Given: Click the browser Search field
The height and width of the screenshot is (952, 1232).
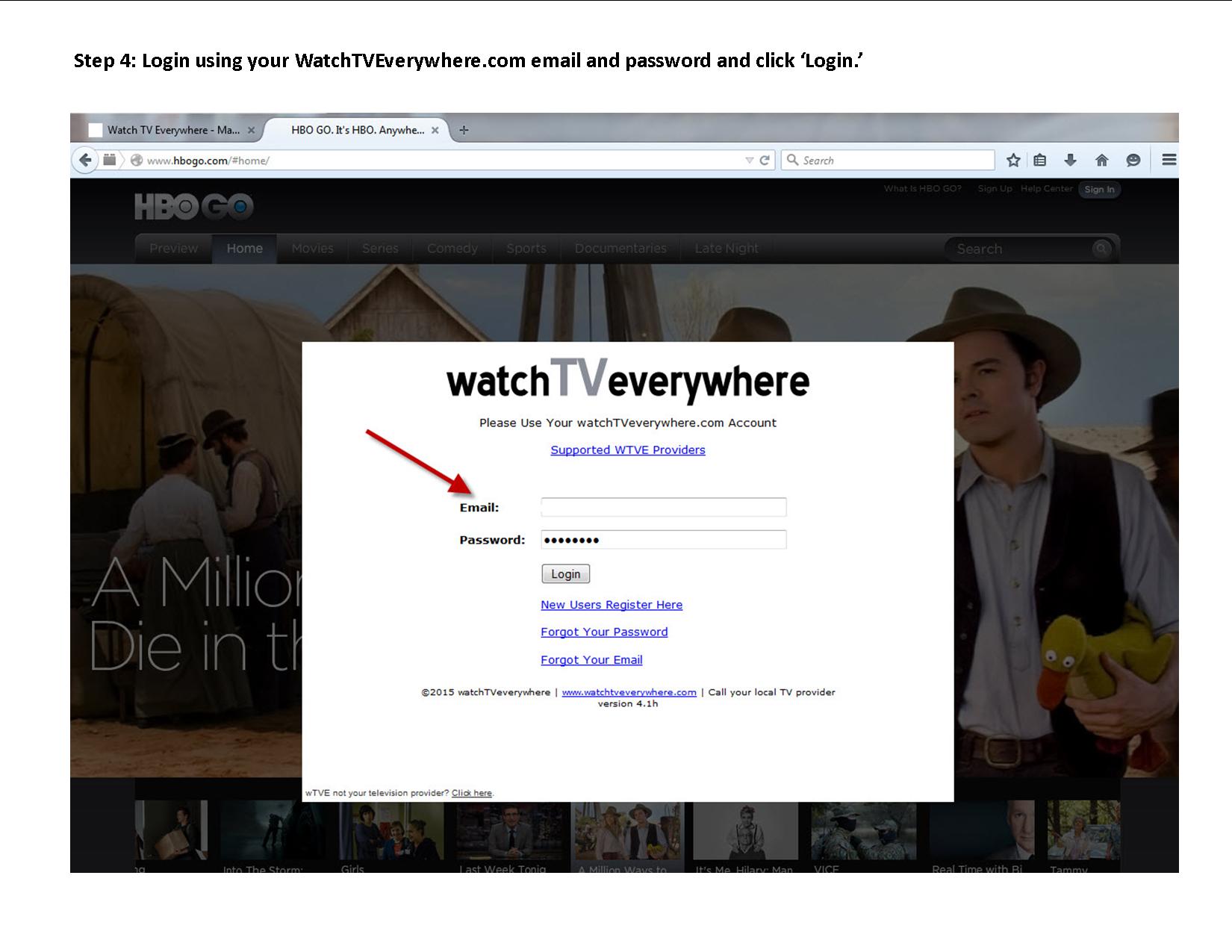Looking at the screenshot, I should point(889,161).
